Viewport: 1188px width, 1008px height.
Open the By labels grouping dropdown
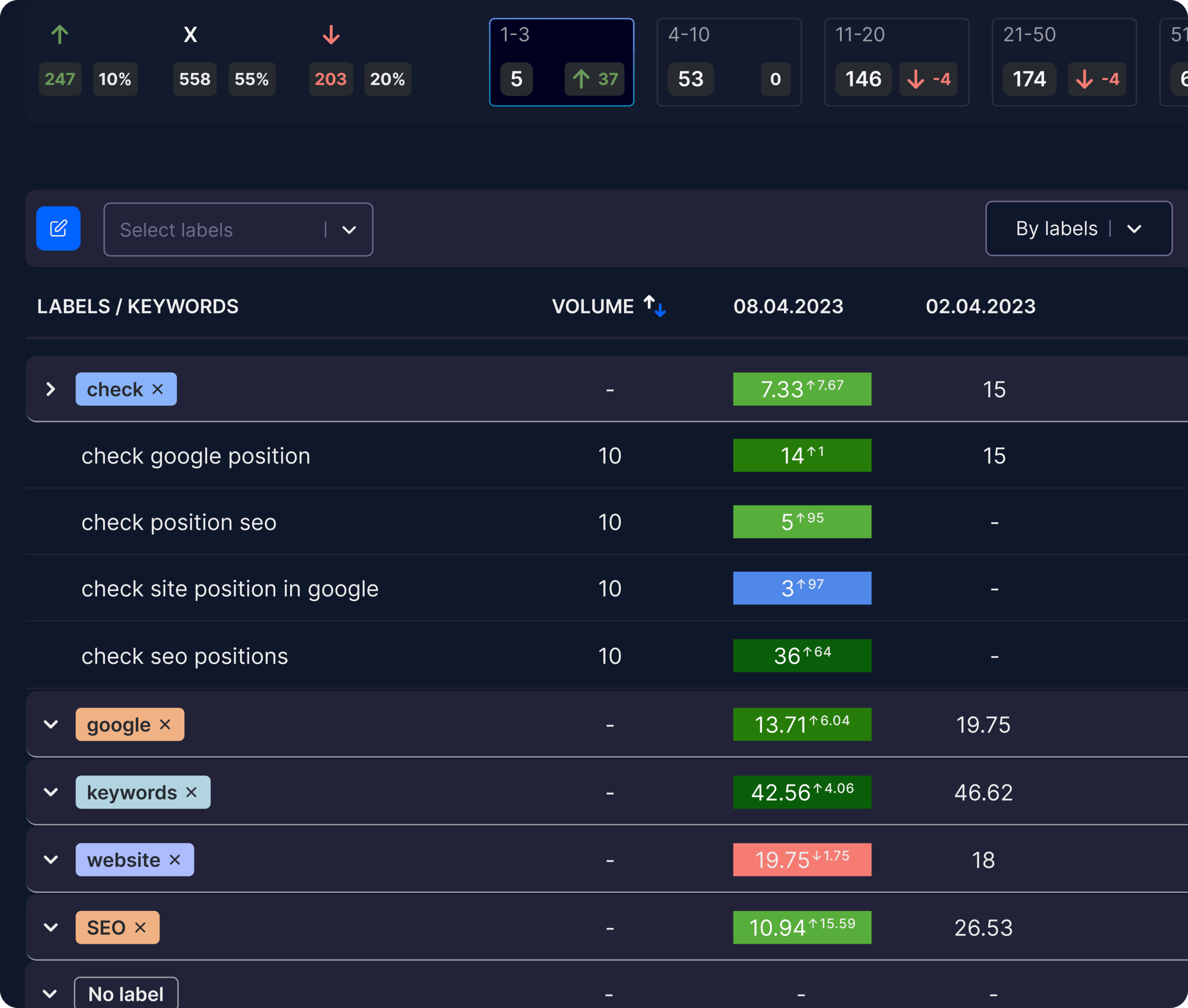(1079, 228)
